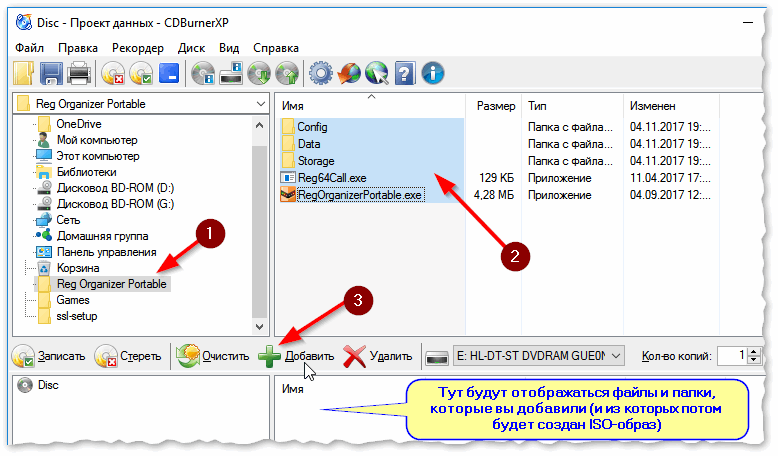
Task: Open the Reg Organizer Portable folder path dropdown
Action: coord(260,104)
